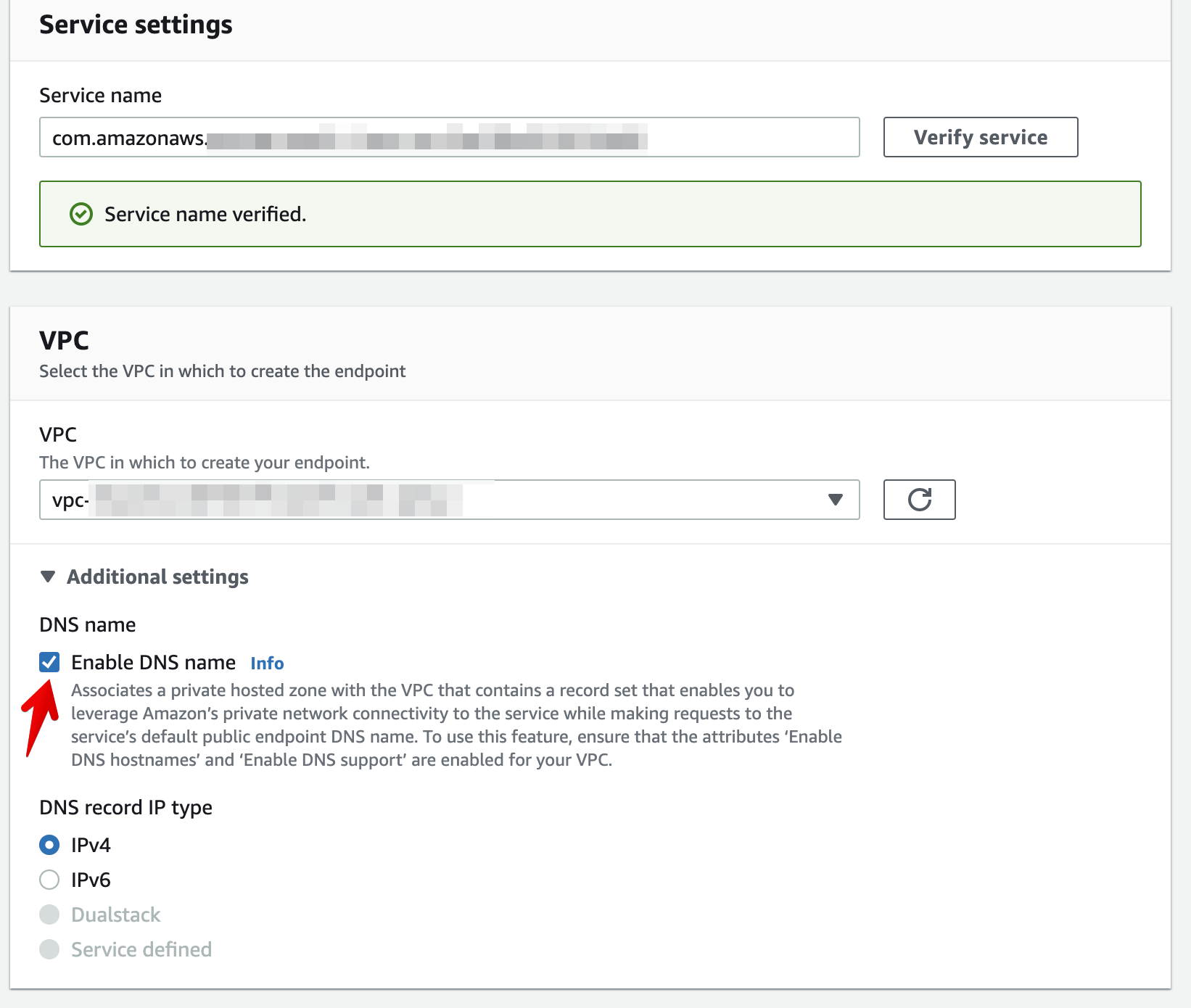Click the refresh VPC list icon button
The image size is (1191, 1008).
pyautogui.click(x=919, y=500)
